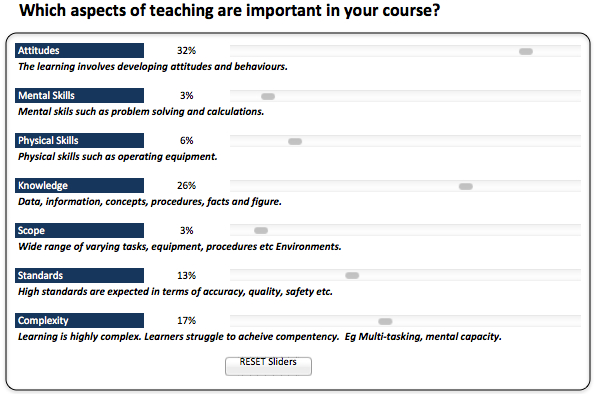594x394 pixels.
Task: Click the 26% Knowledge percentage value
Action: click(186, 186)
